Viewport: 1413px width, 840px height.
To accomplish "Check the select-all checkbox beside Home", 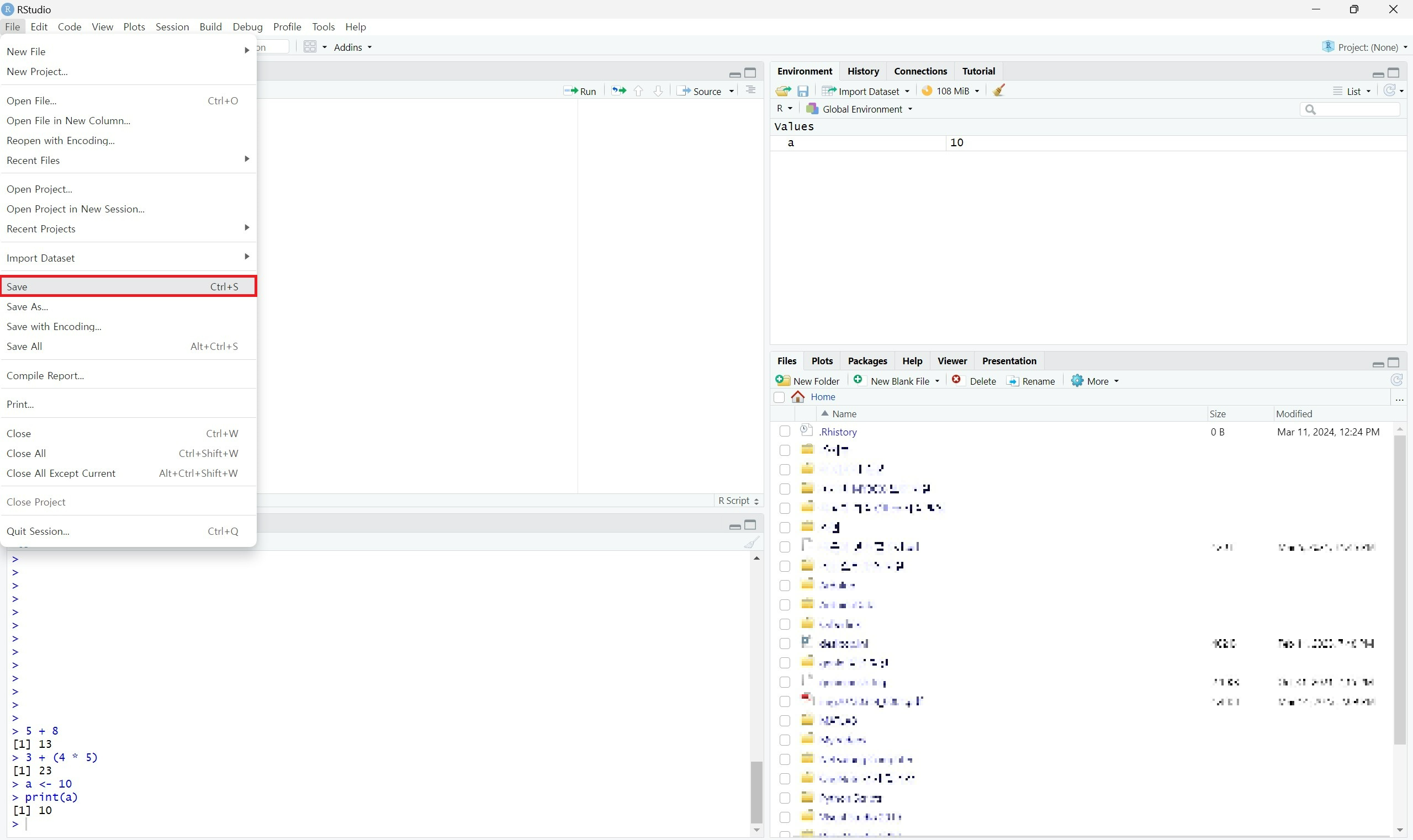I will pyautogui.click(x=779, y=397).
